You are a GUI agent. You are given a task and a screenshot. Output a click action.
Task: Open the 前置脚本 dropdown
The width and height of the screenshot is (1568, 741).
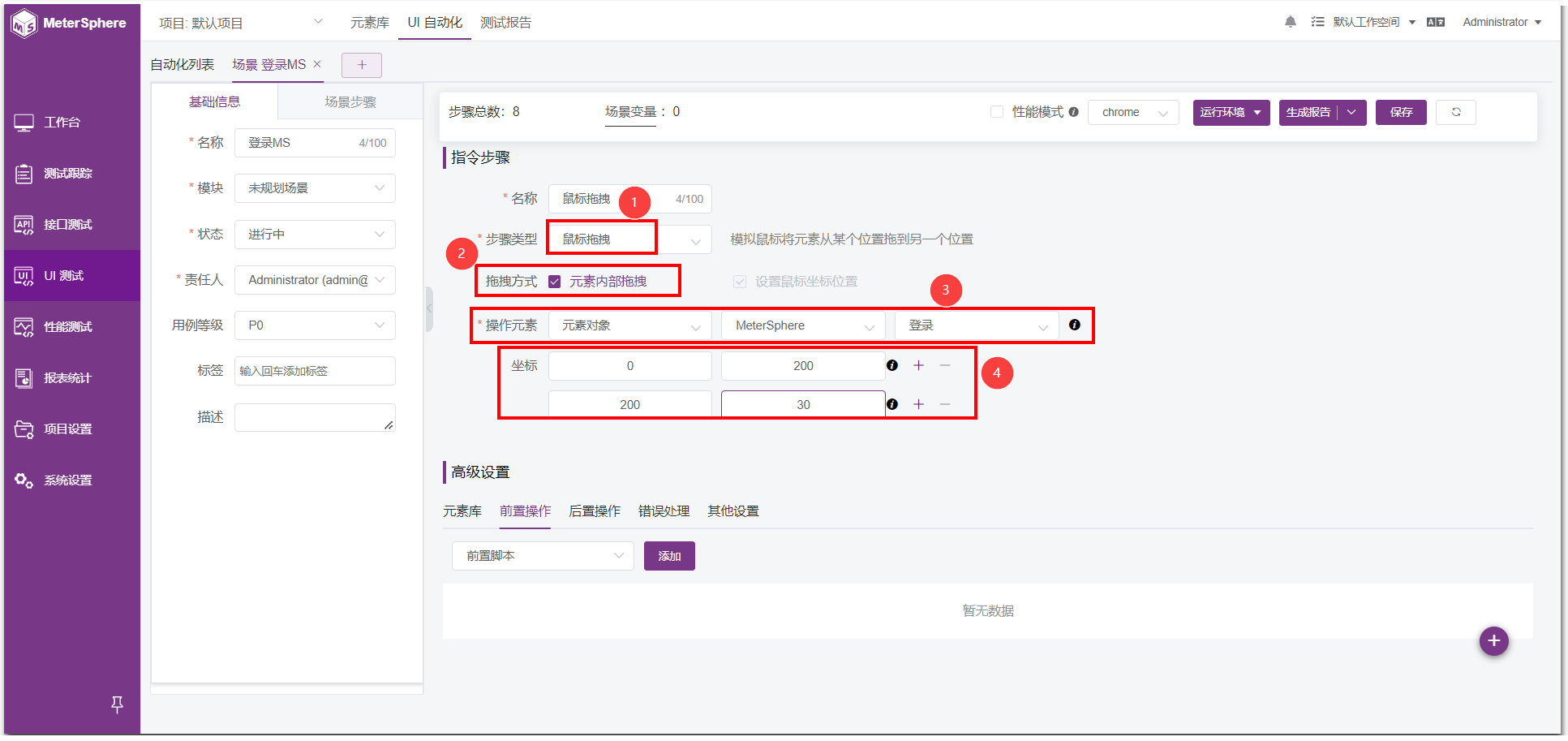click(543, 556)
